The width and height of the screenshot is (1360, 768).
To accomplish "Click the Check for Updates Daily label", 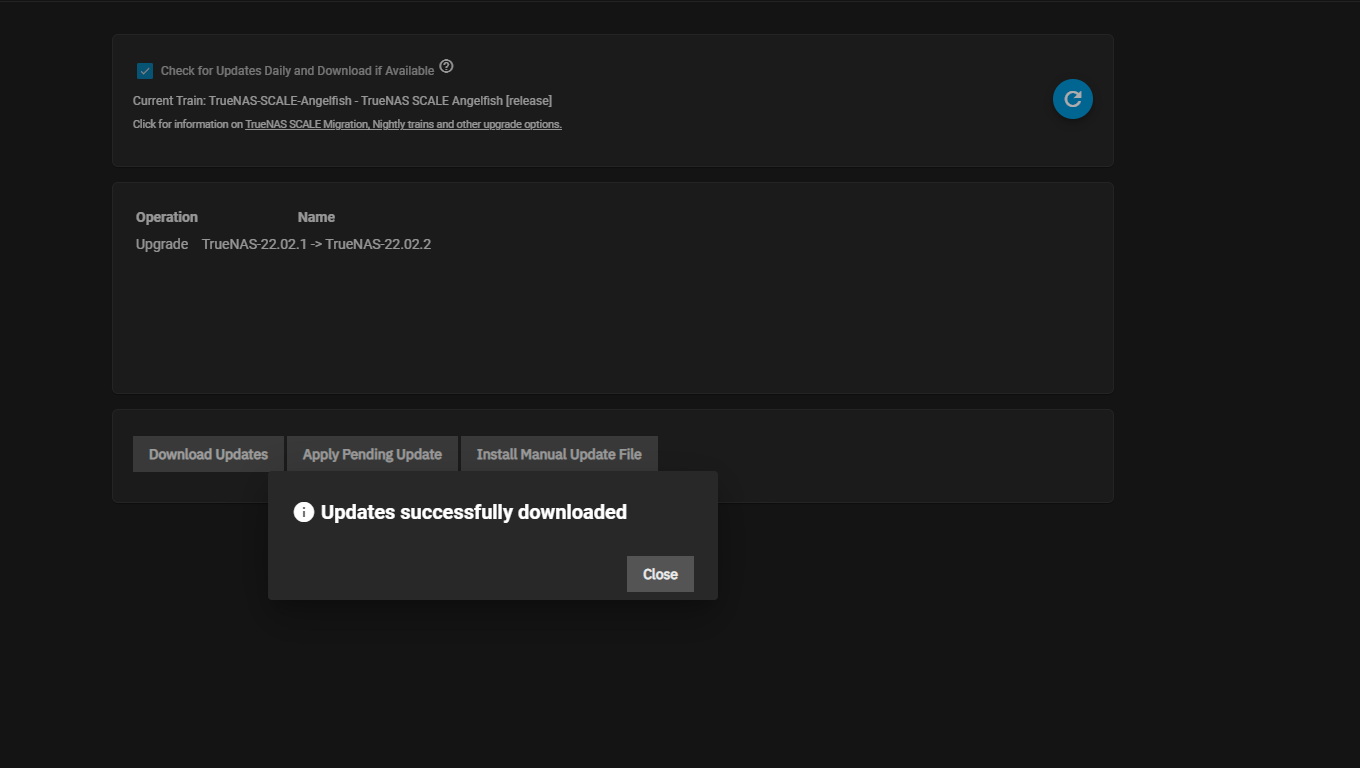I will coord(297,71).
